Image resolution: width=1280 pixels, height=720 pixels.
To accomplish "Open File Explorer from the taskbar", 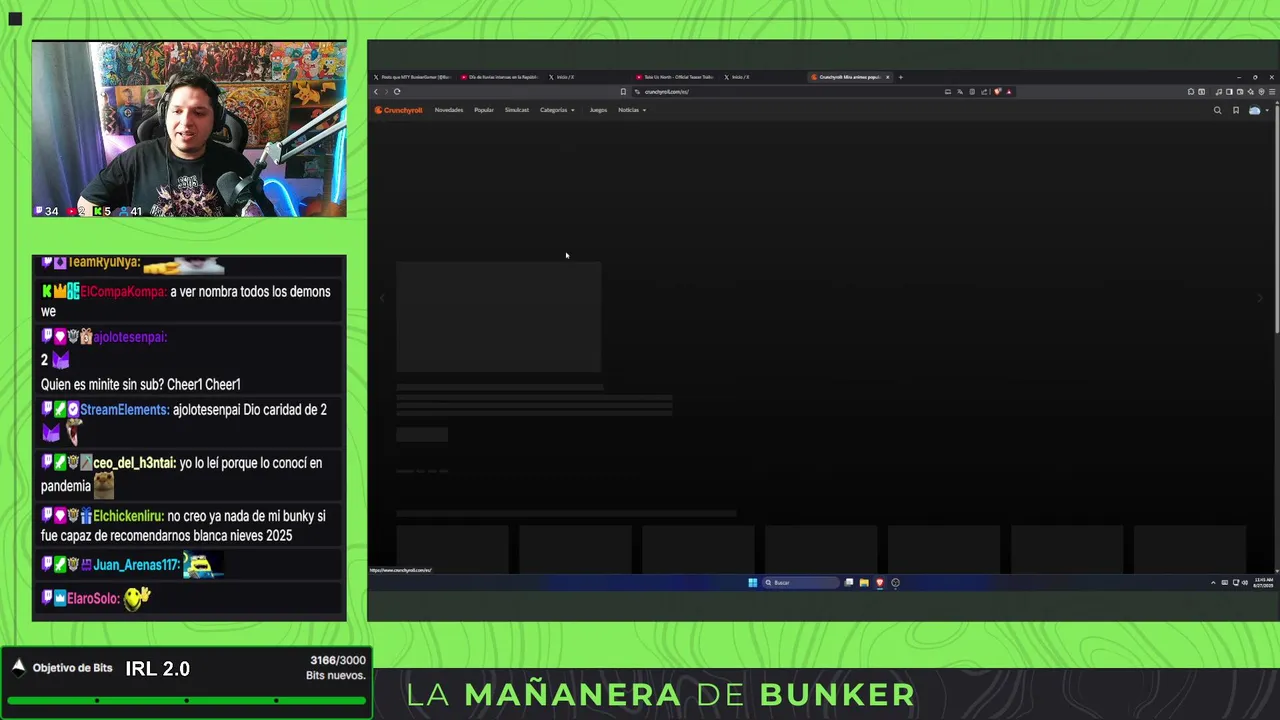I will tap(864, 583).
